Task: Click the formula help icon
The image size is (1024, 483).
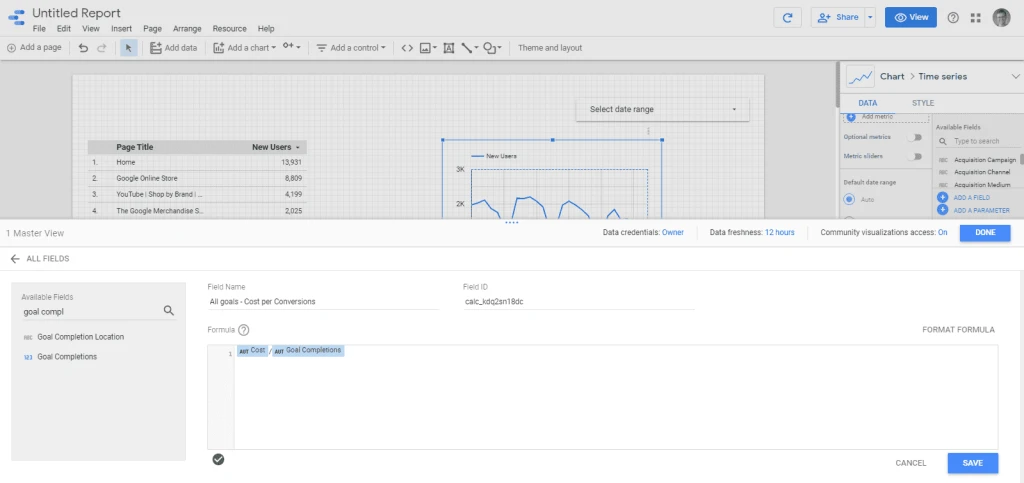Action: click(244, 330)
